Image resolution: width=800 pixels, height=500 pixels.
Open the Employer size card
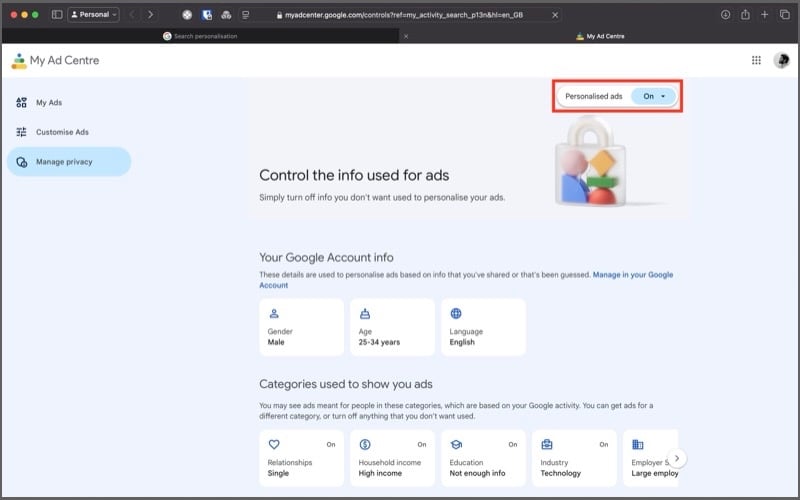pyautogui.click(x=651, y=458)
